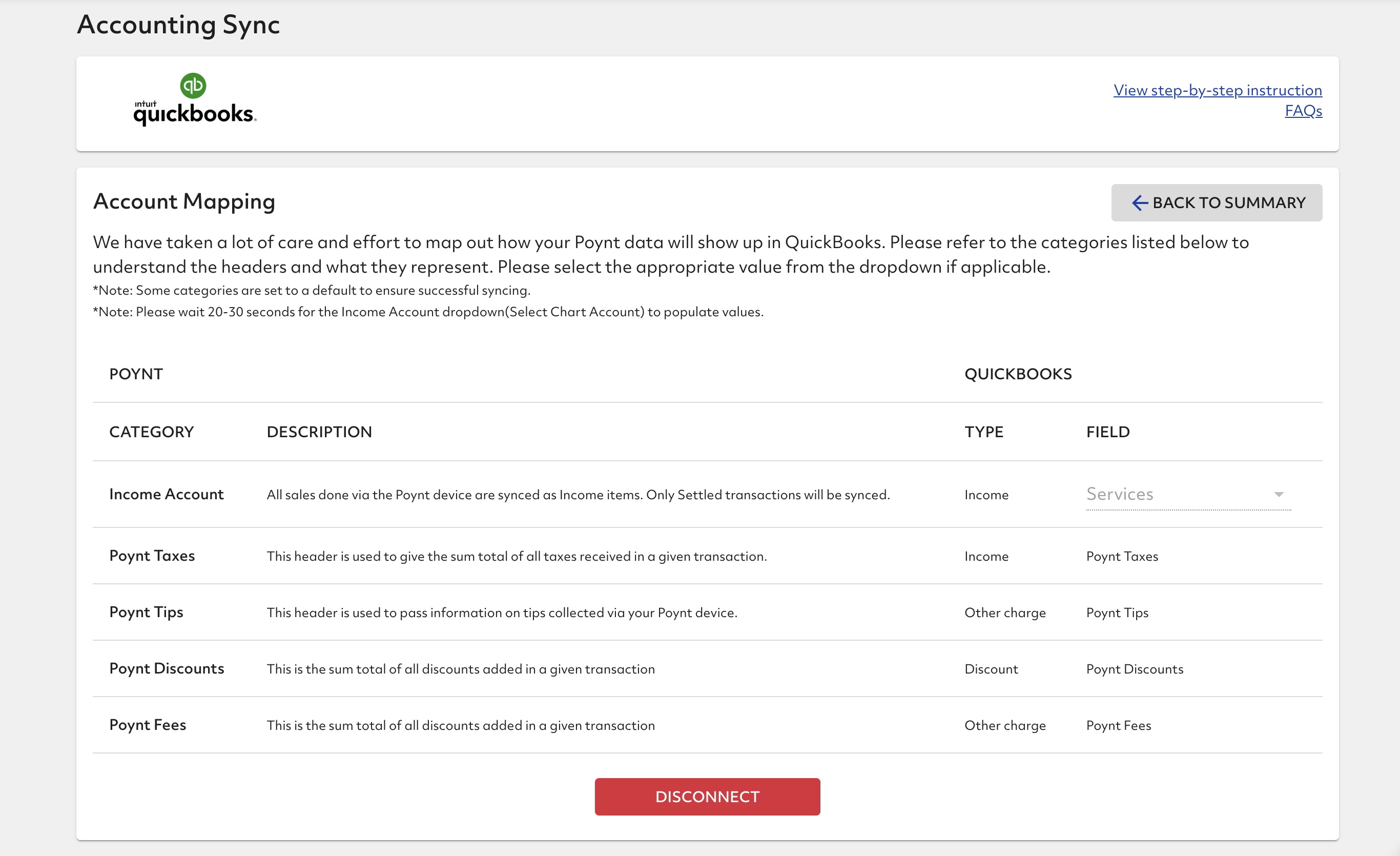Click the Poynt Fees row description text
The width and height of the screenshot is (1400, 856).
coord(460,725)
